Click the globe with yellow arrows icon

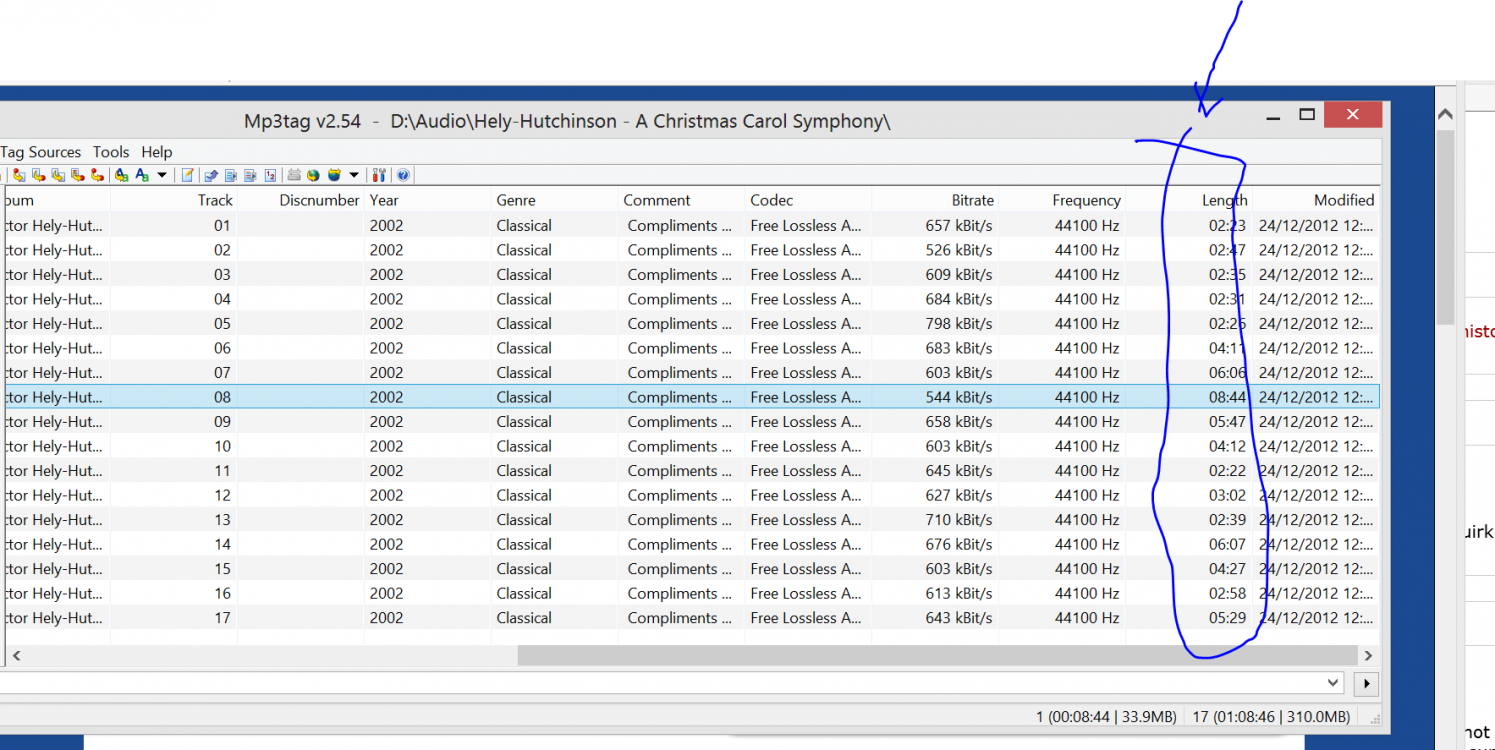313,175
